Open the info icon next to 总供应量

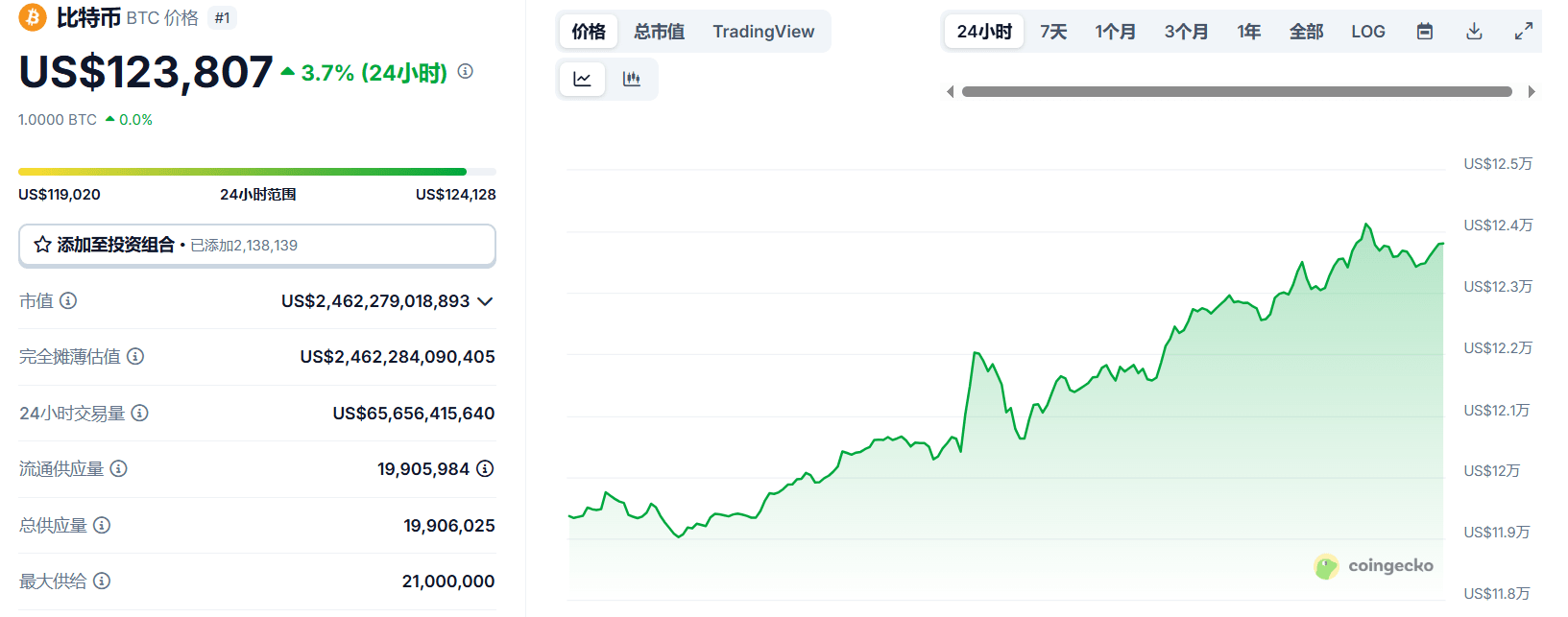102,525
